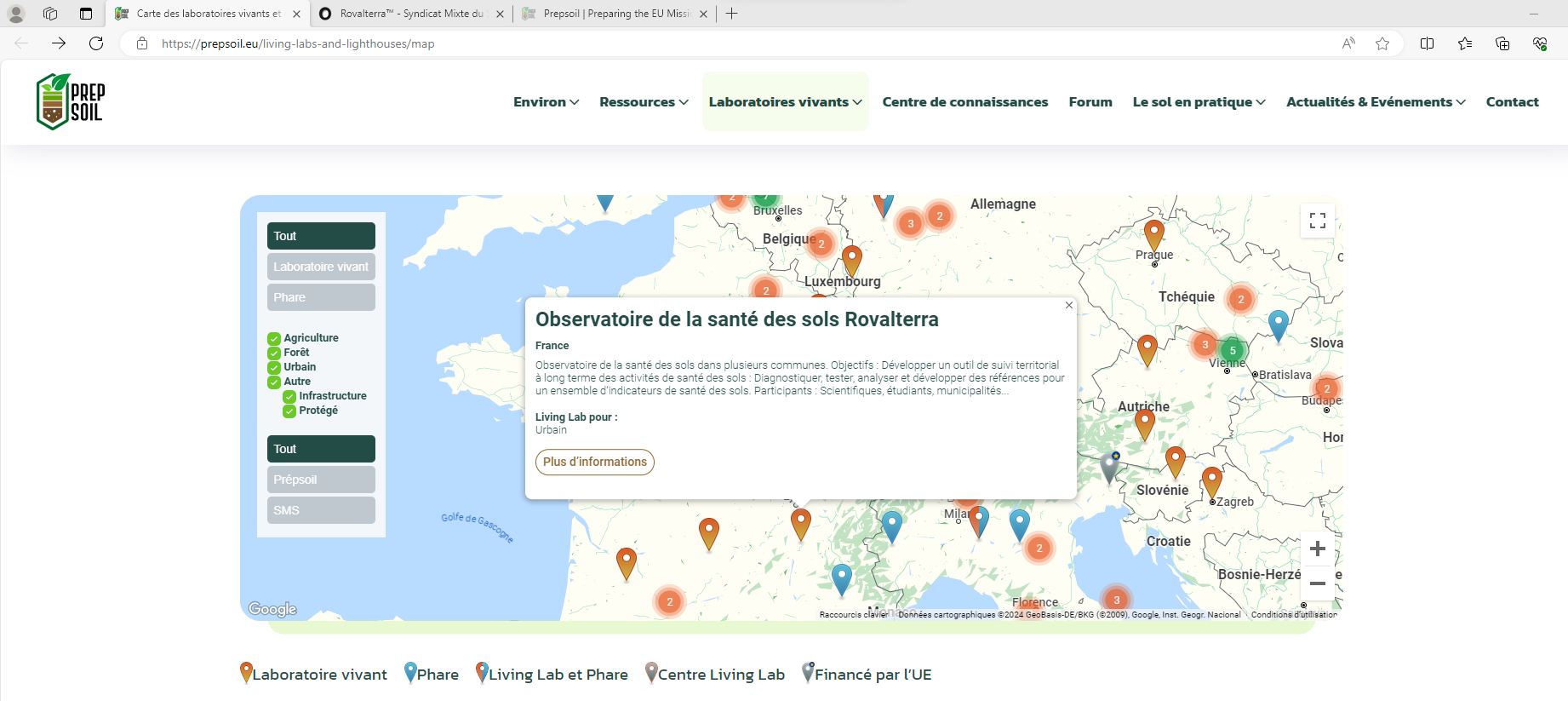1568x701 pixels.
Task: Click the green cluster marker 5 near Vienne
Action: point(1233,350)
